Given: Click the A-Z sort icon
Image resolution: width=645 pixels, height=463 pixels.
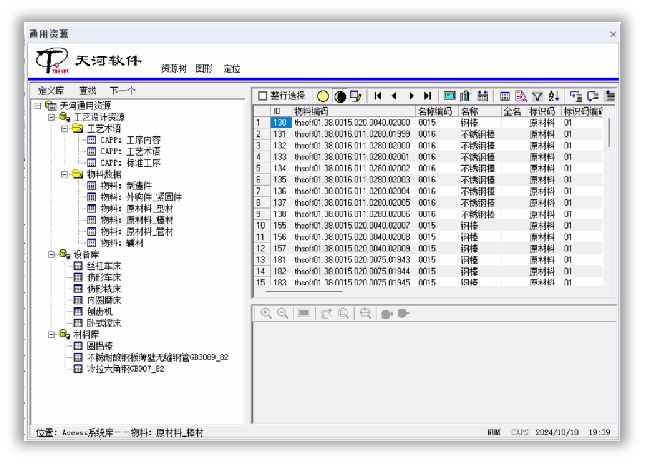Looking at the screenshot, I should pyautogui.click(x=554, y=96).
